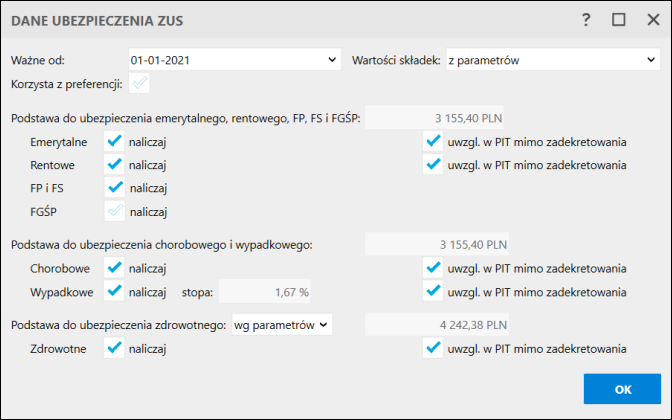Toggle Korzysta z preferencji checkbox
Screen dimensions: 672x420
tap(139, 84)
